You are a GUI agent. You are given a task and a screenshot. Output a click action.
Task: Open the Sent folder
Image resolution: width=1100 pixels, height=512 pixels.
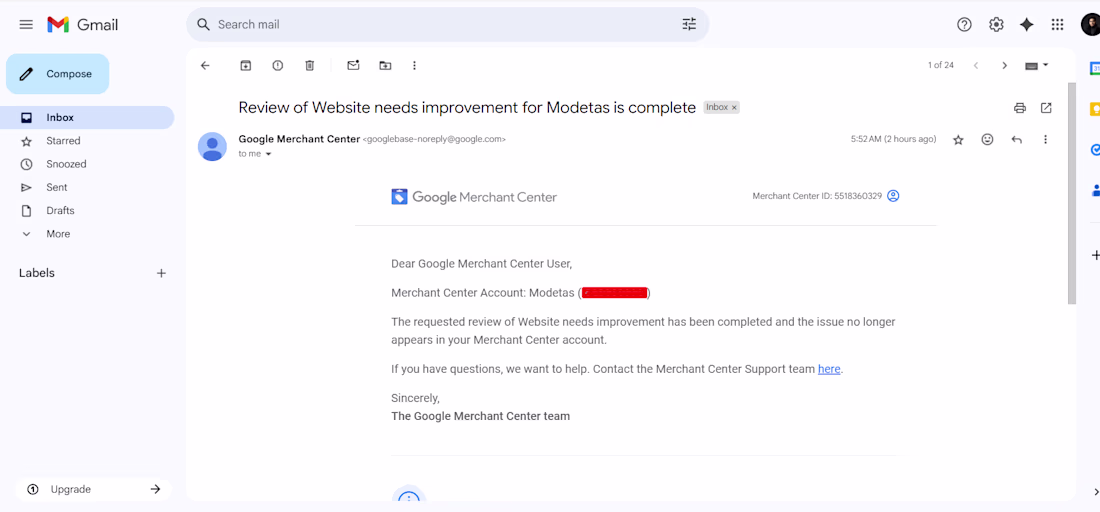point(57,188)
